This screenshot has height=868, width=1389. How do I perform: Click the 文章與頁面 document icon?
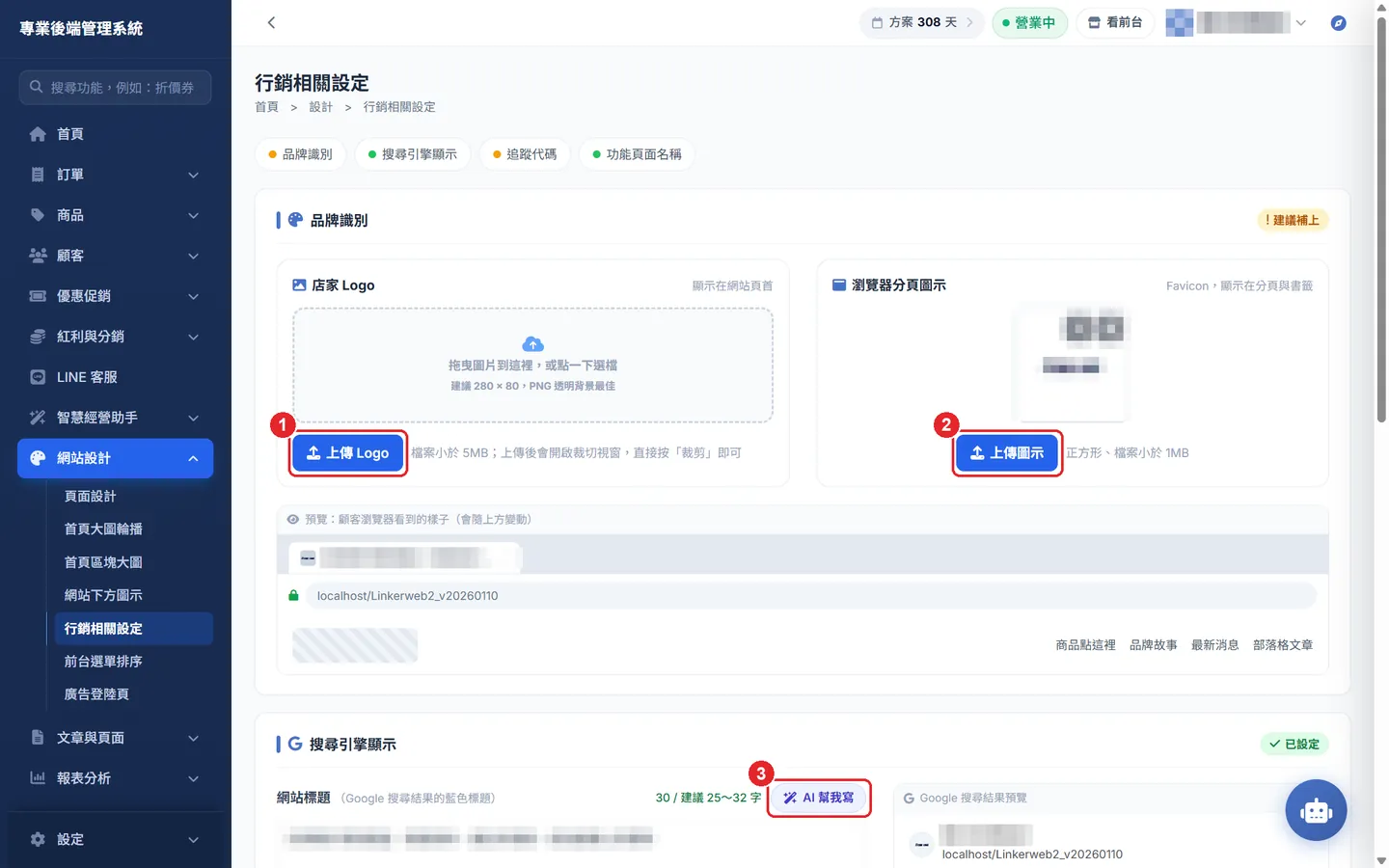tap(38, 738)
